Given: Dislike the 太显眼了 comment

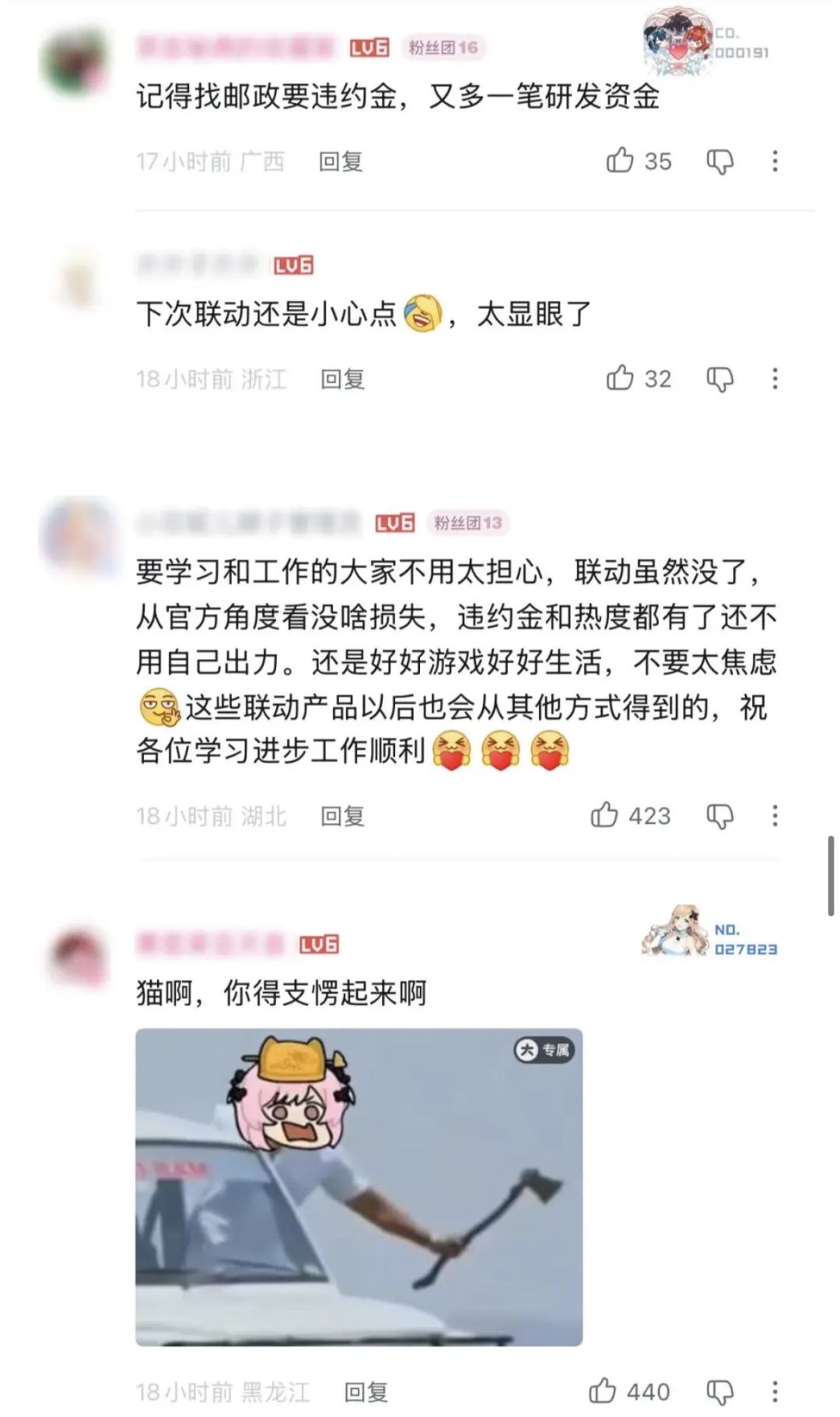Looking at the screenshot, I should click(719, 380).
